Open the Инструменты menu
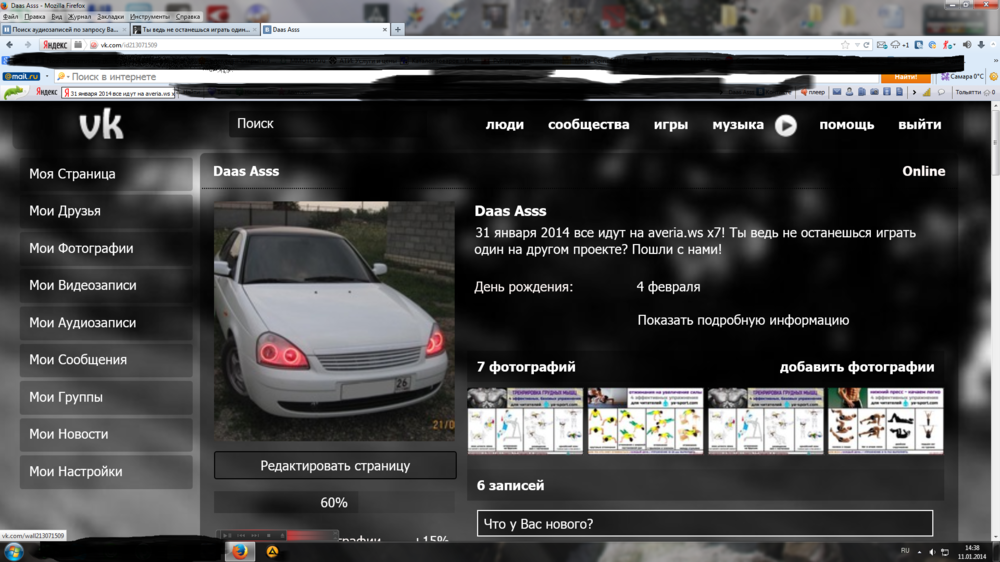1000x562 pixels. 149,17
